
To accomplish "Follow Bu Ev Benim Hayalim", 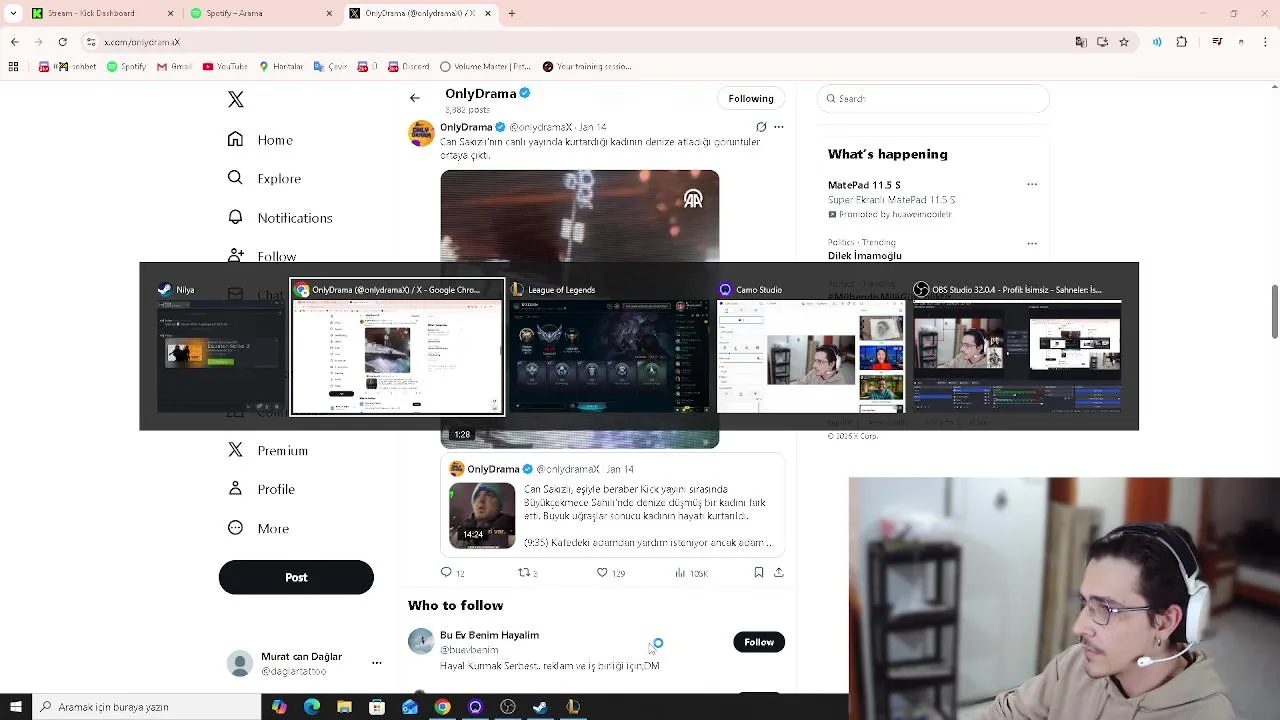I will pos(759,642).
